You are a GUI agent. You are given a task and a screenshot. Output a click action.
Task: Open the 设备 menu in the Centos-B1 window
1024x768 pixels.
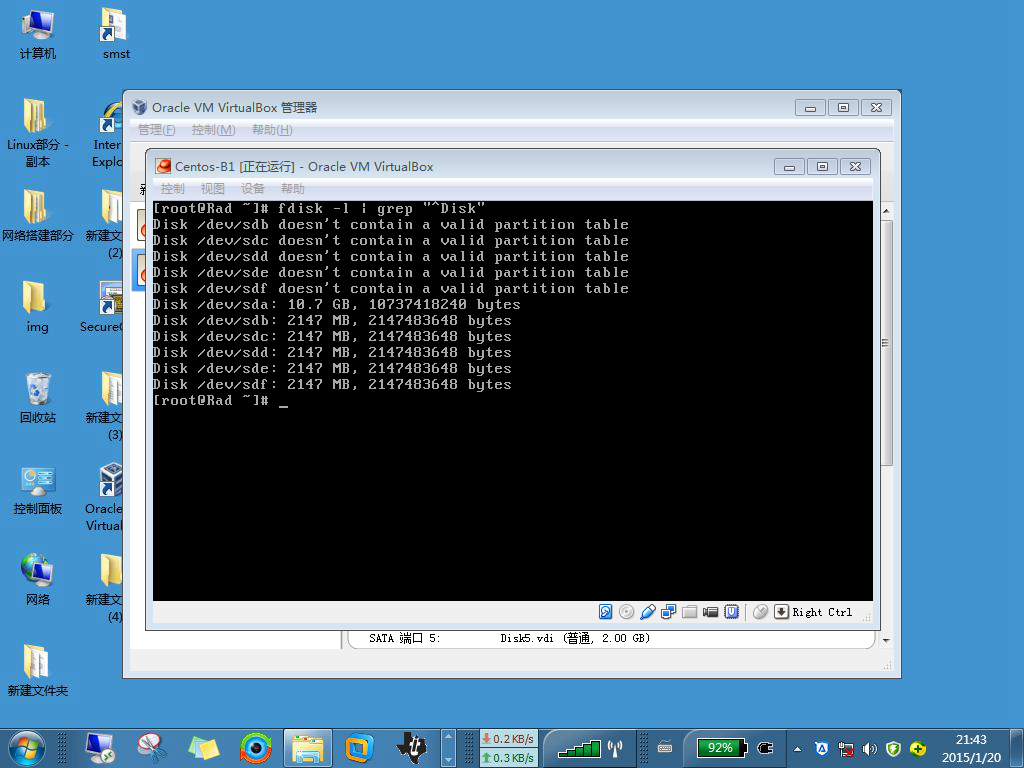(x=252, y=189)
